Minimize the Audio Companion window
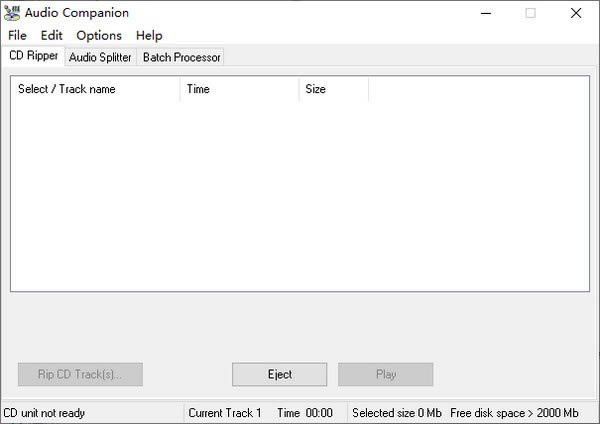This screenshot has height=424, width=600. coord(485,13)
